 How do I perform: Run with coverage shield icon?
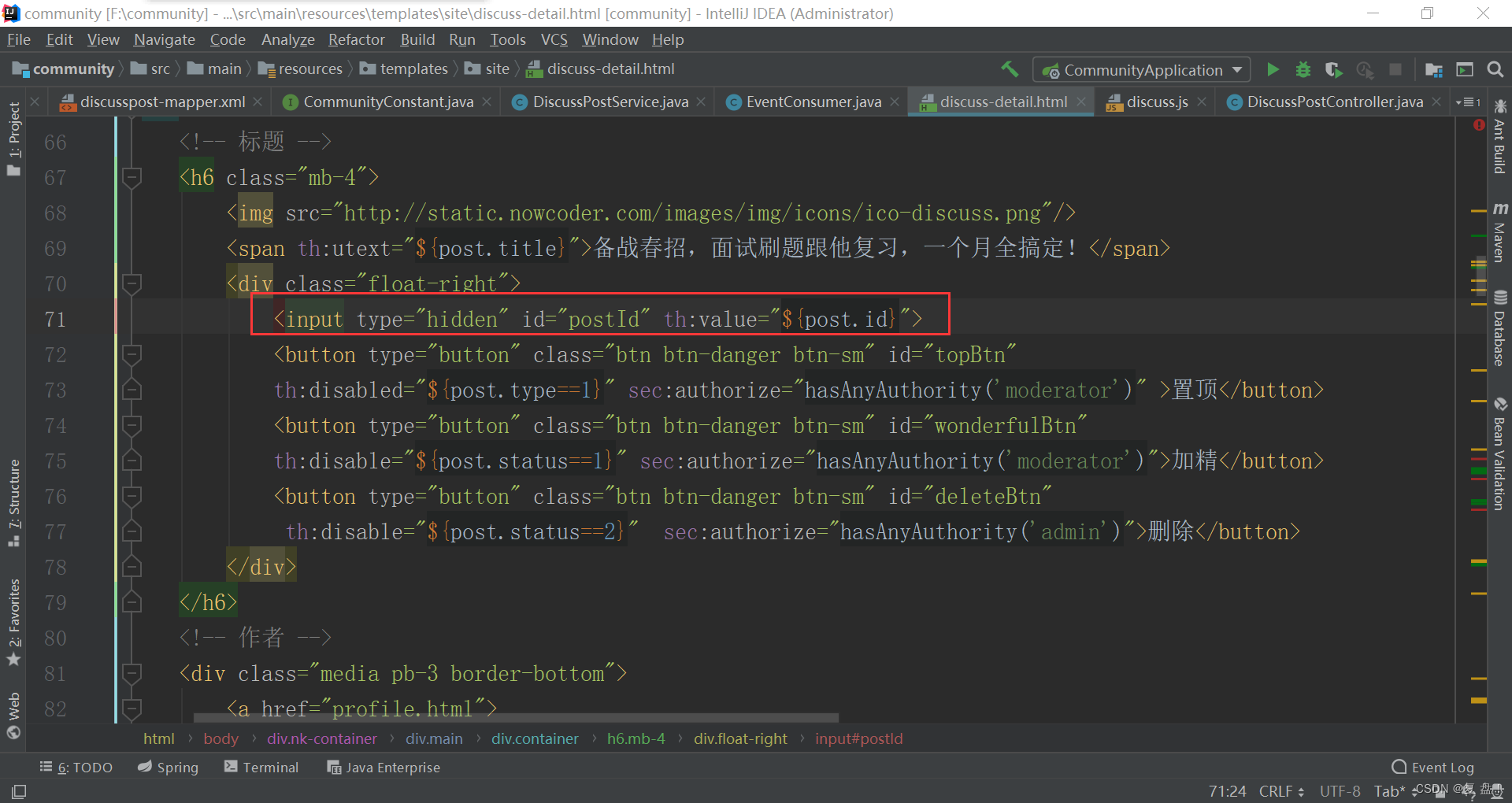[1333, 69]
